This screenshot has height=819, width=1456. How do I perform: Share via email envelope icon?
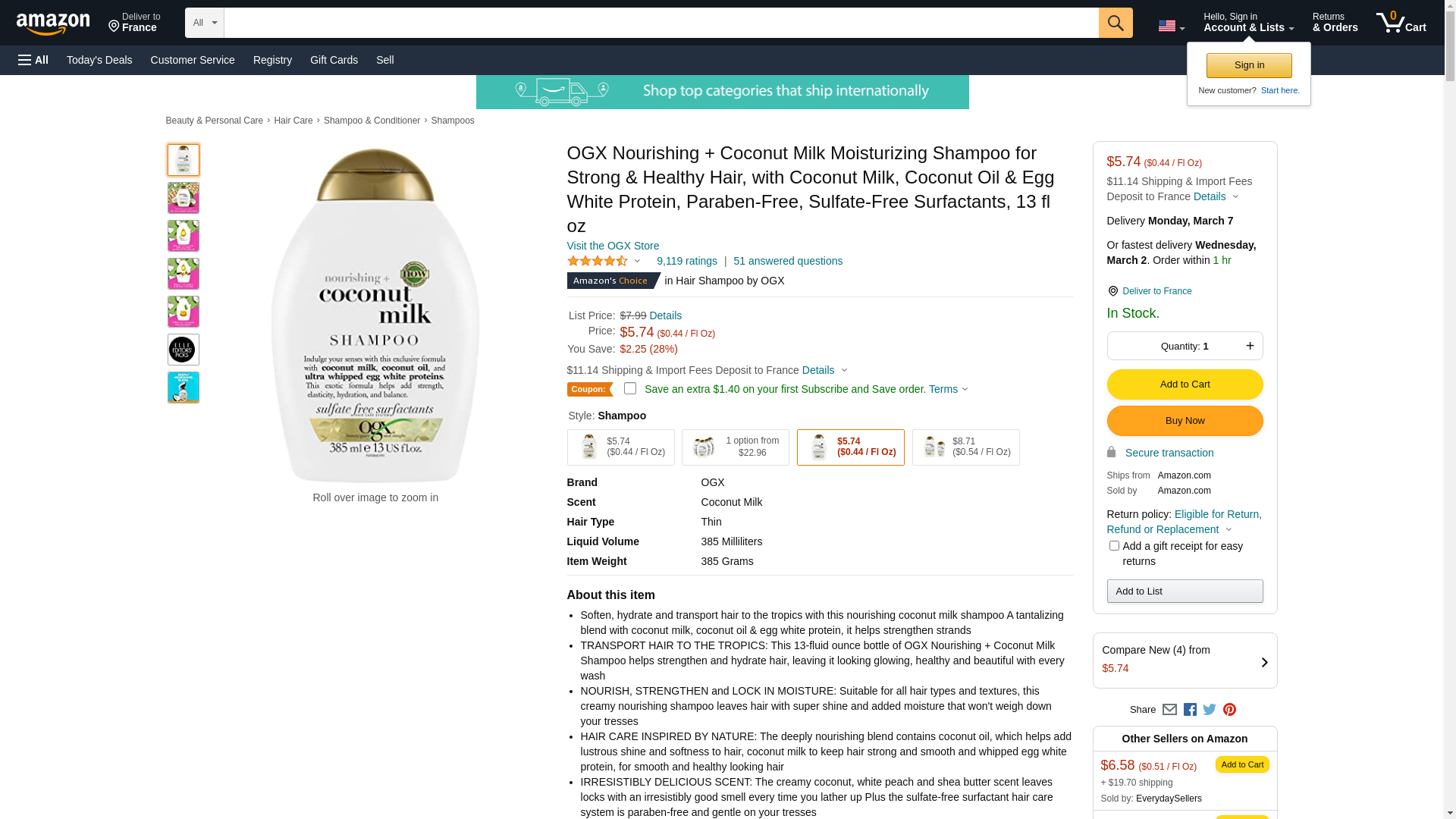point(1169,710)
